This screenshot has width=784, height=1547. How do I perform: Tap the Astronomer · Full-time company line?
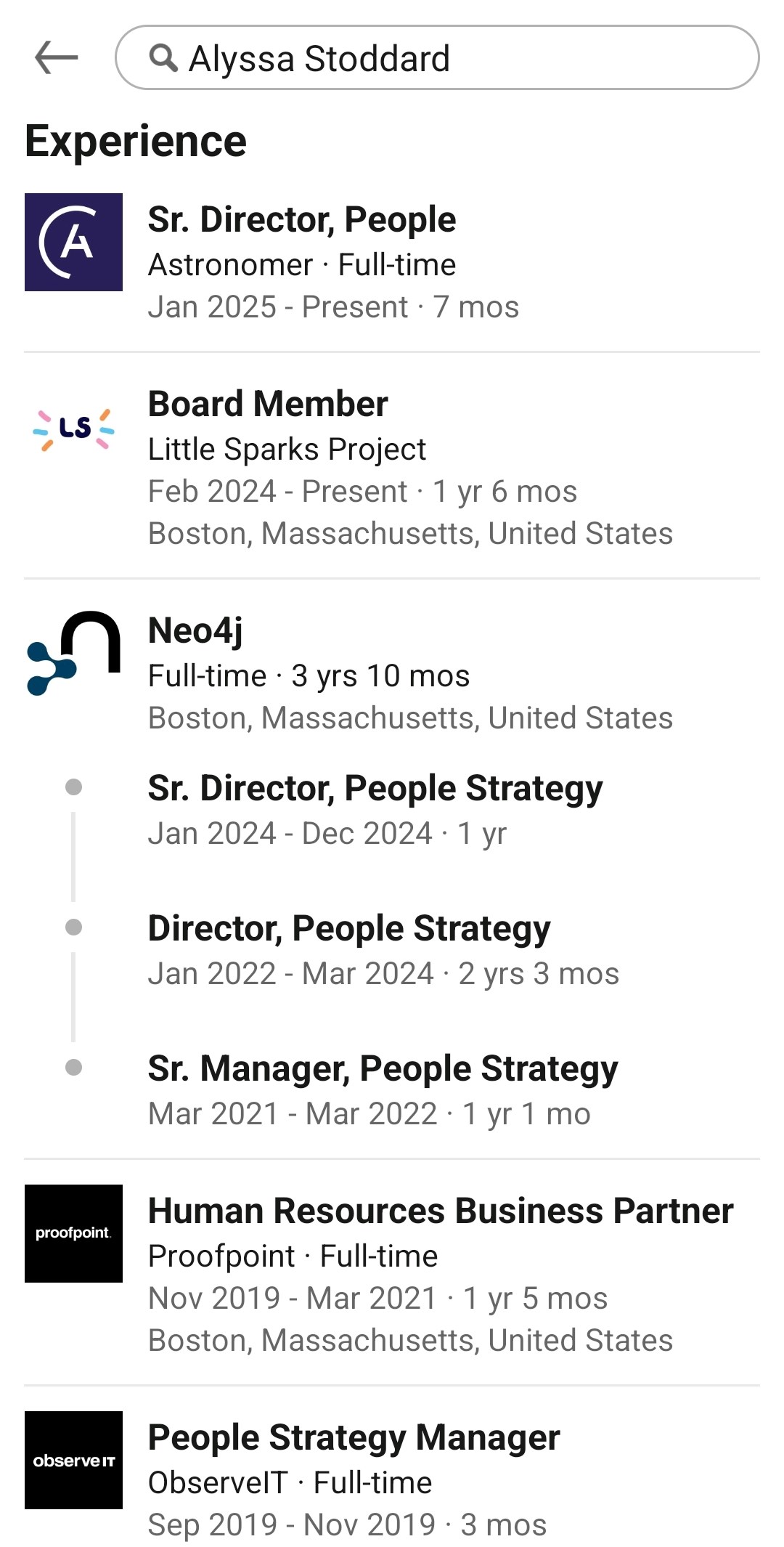pyautogui.click(x=302, y=264)
